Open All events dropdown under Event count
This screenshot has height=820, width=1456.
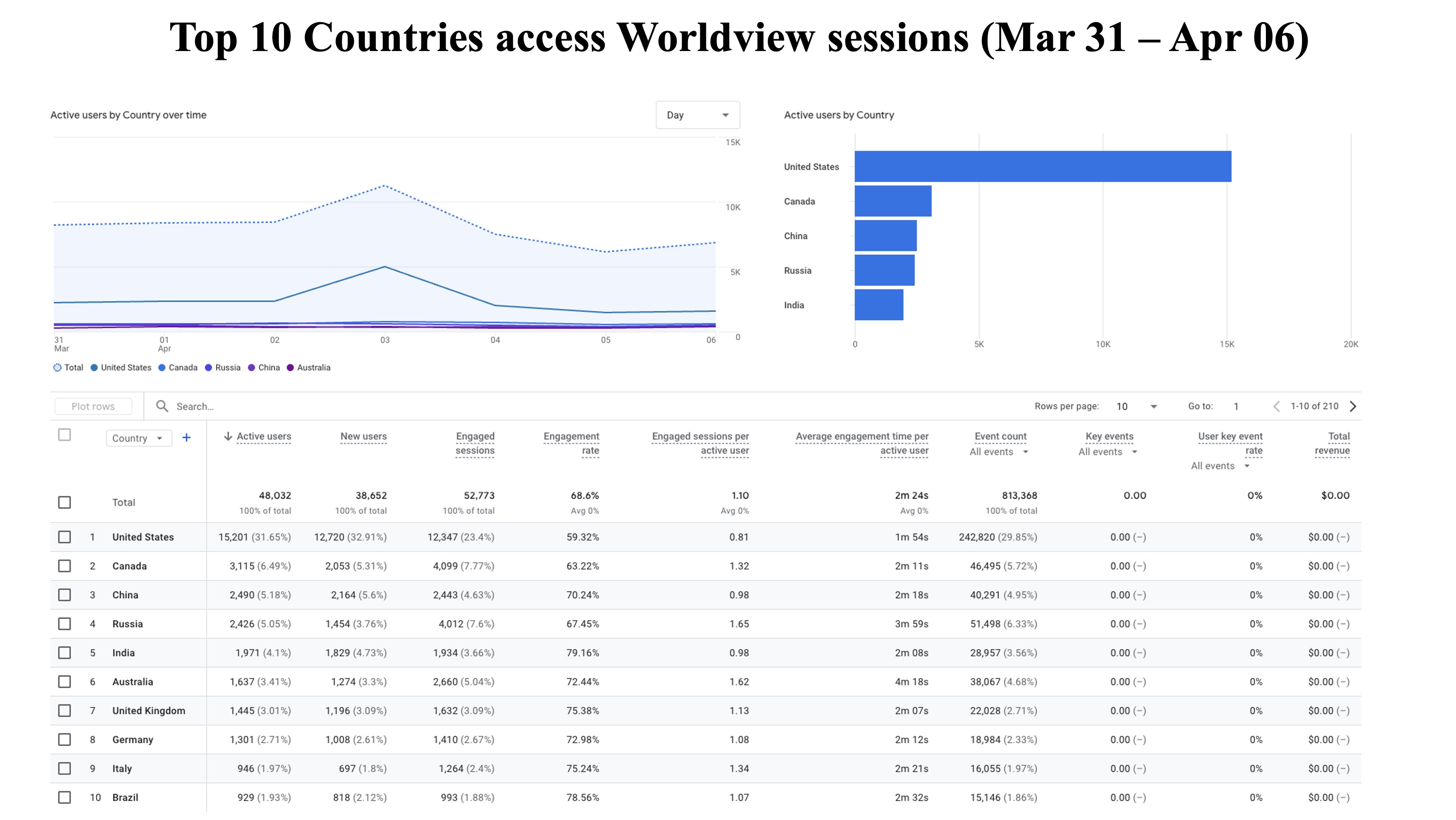tap(999, 452)
